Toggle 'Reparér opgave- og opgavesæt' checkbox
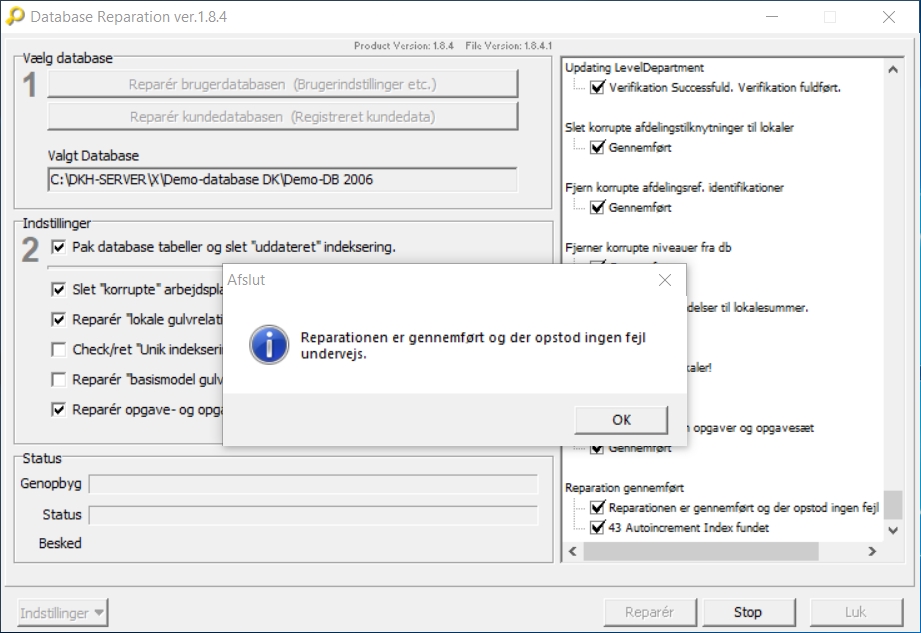This screenshot has width=921, height=633. pos(59,410)
